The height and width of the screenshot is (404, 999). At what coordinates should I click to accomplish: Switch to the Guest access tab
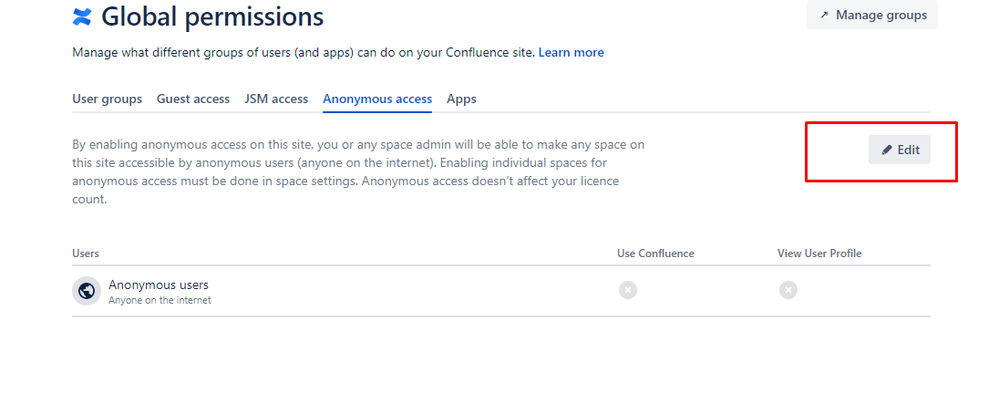tap(193, 99)
